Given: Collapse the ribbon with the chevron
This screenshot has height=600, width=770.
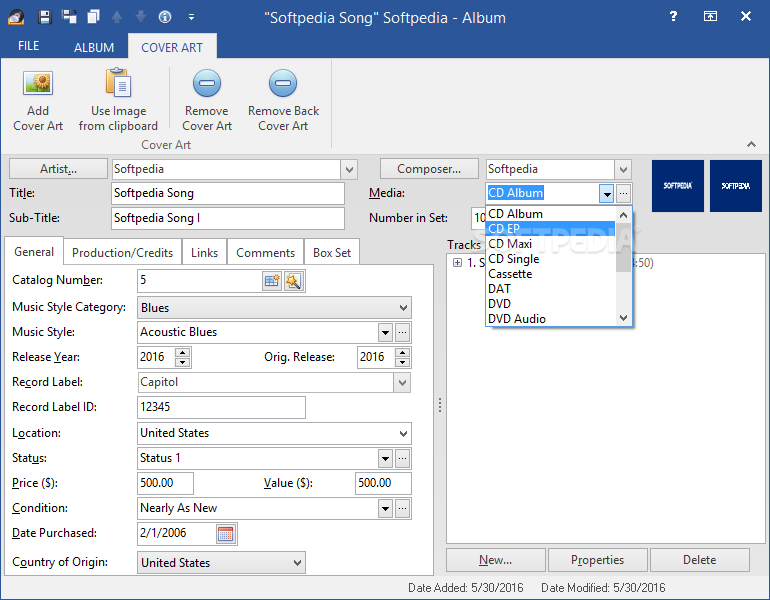Looking at the screenshot, I should [751, 144].
